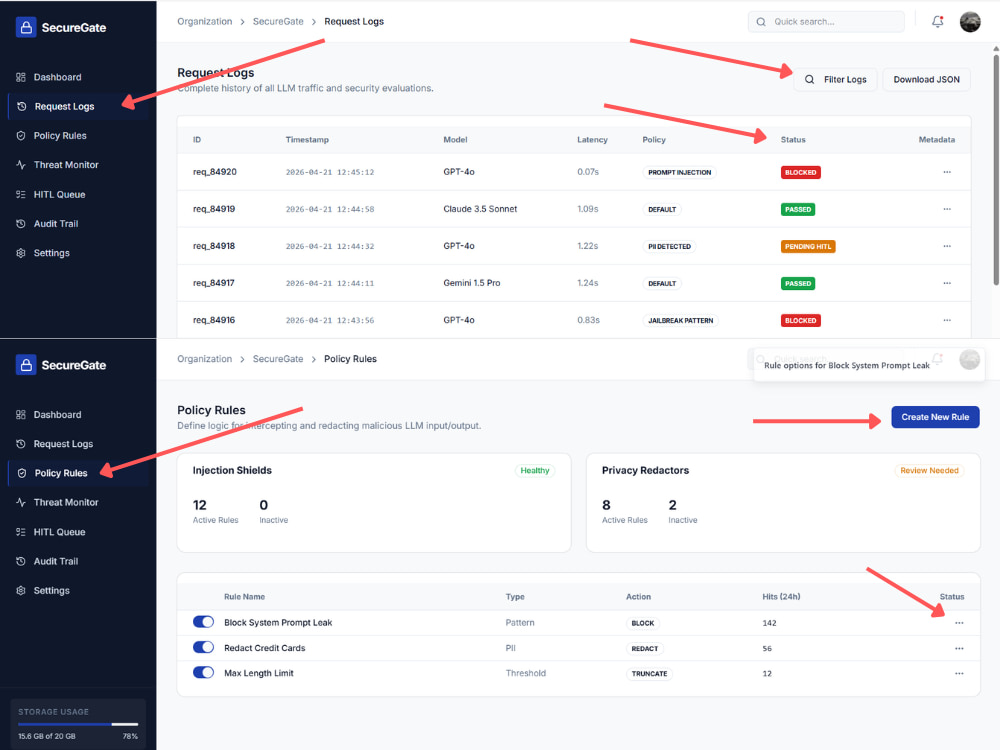Click the SecureGate lock logo in bottom sidebar
This screenshot has height=750, width=1000.
point(26,365)
